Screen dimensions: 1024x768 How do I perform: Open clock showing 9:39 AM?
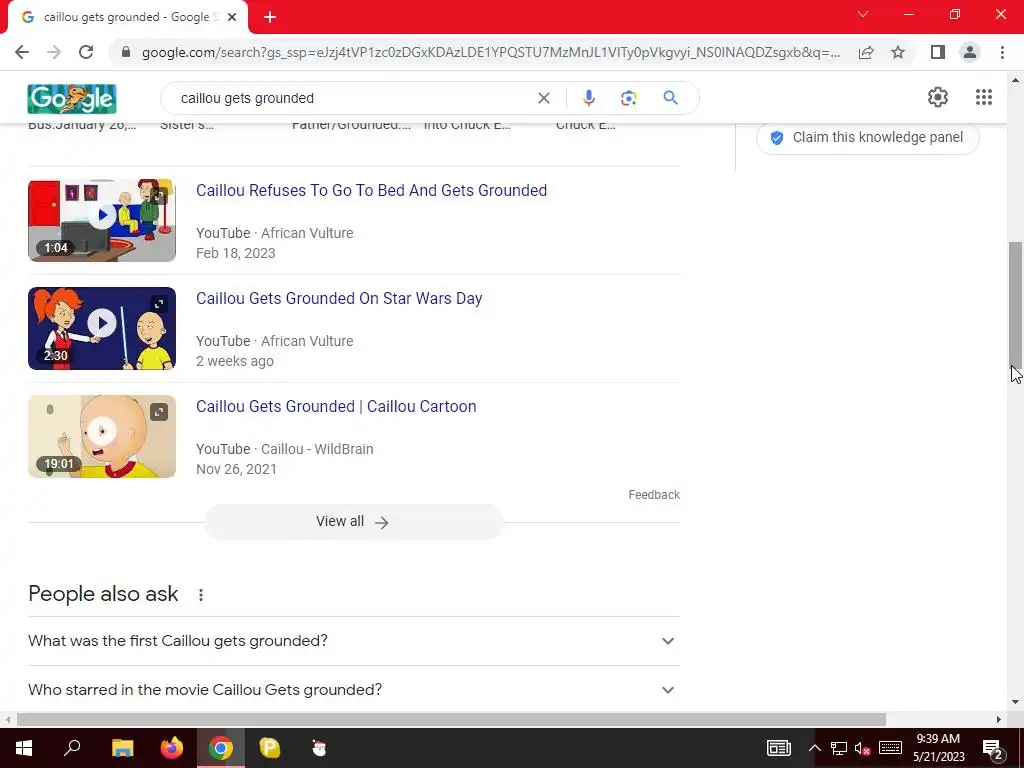[938, 748]
